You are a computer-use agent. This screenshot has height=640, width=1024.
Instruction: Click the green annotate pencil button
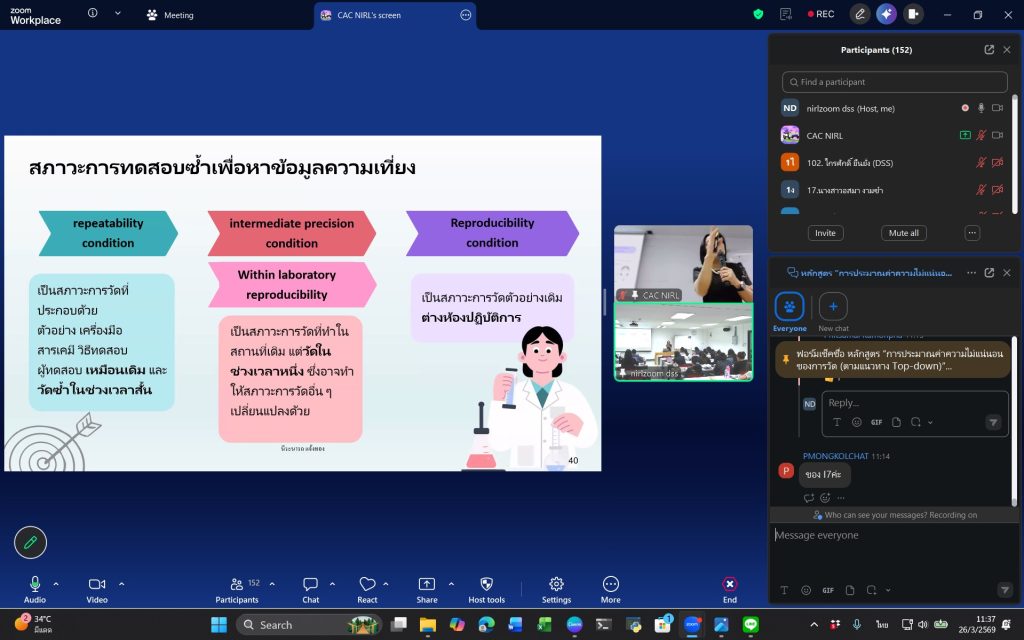[30, 542]
